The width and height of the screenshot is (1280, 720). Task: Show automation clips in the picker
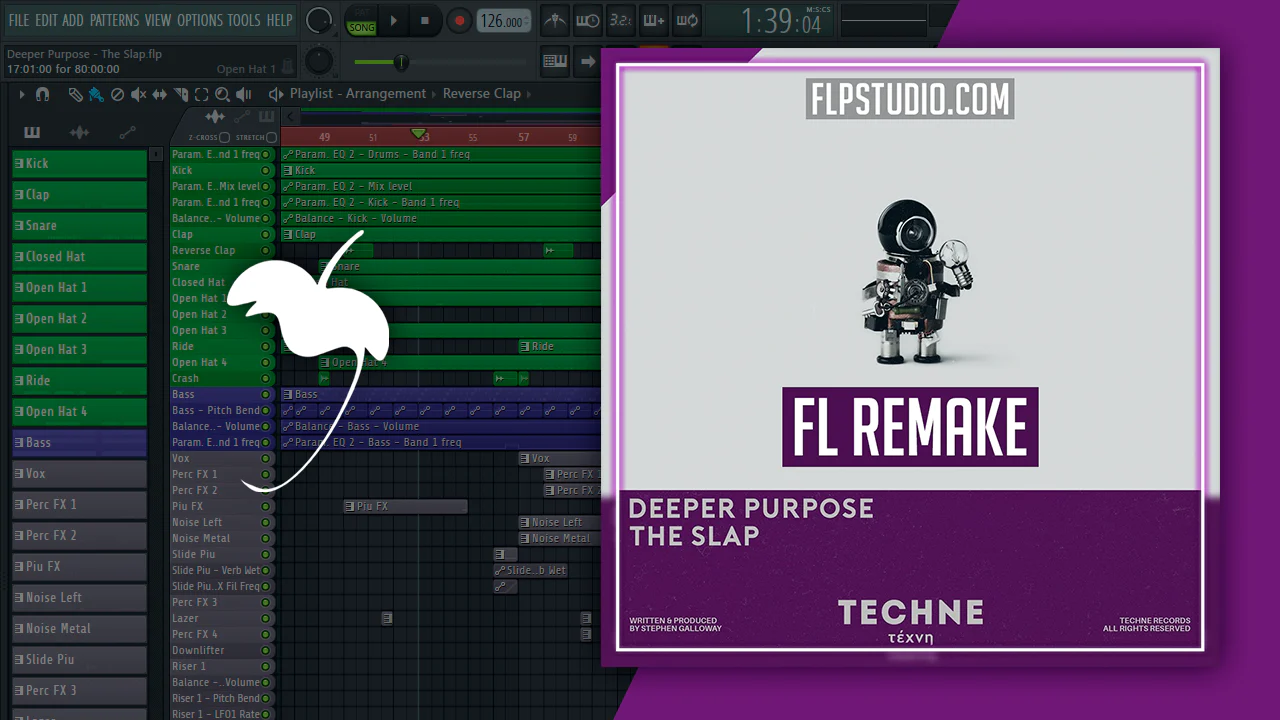pyautogui.click(x=127, y=132)
